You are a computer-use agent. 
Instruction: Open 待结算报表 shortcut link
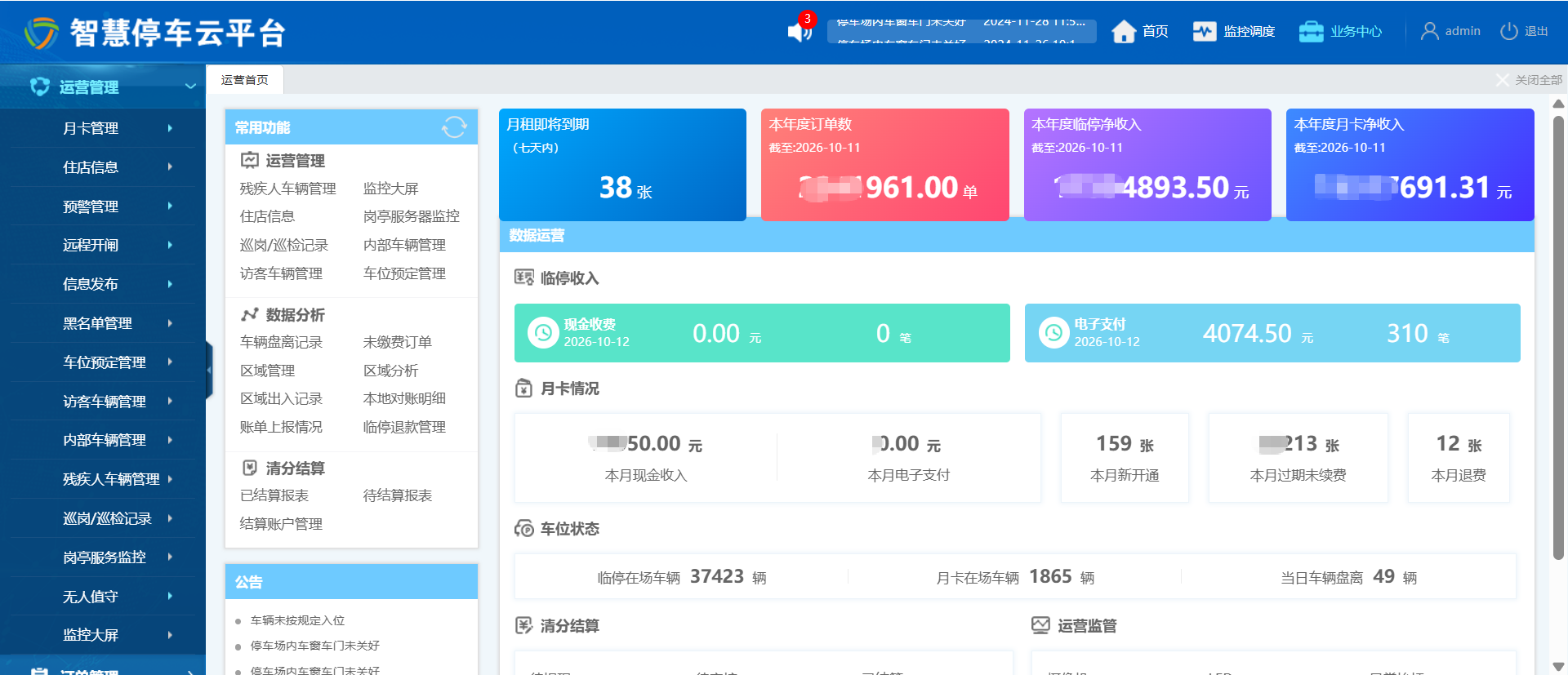click(x=398, y=495)
